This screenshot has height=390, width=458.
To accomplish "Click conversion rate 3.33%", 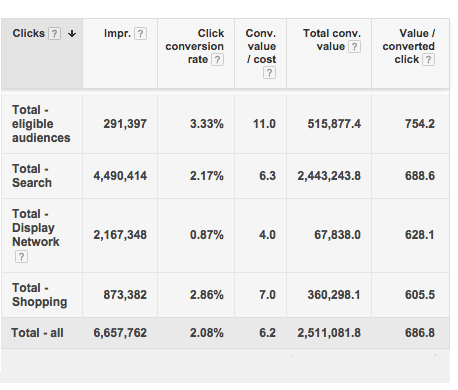I will pos(207,124).
